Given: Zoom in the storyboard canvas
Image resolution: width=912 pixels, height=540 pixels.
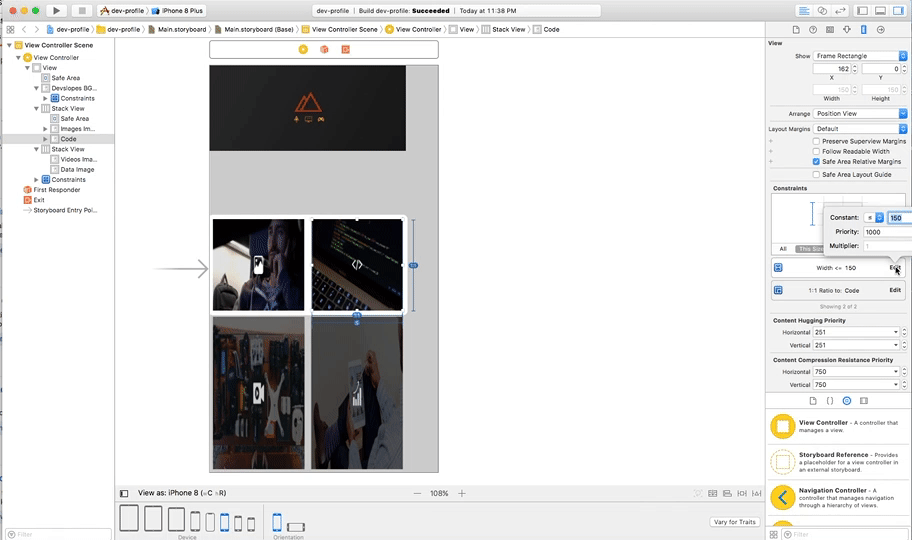Looking at the screenshot, I should [462, 493].
